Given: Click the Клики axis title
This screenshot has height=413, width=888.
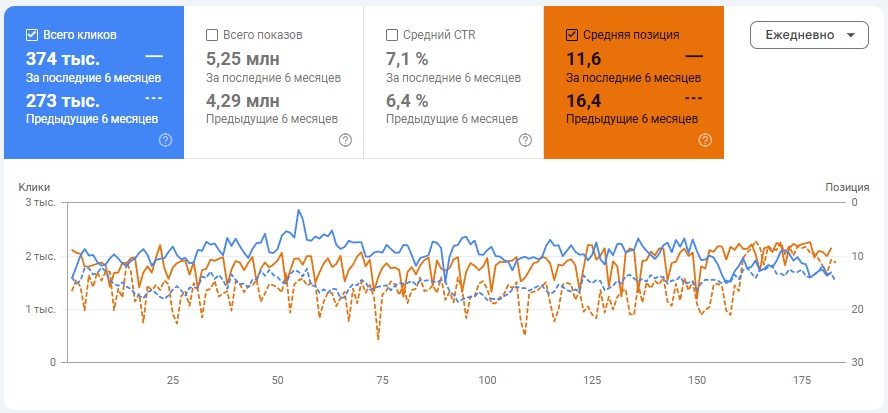Looking at the screenshot, I should (x=34, y=187).
